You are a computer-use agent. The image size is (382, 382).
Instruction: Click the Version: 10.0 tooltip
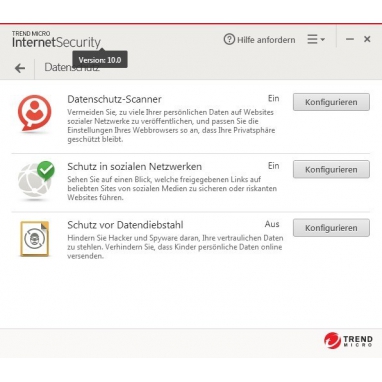(x=100, y=60)
